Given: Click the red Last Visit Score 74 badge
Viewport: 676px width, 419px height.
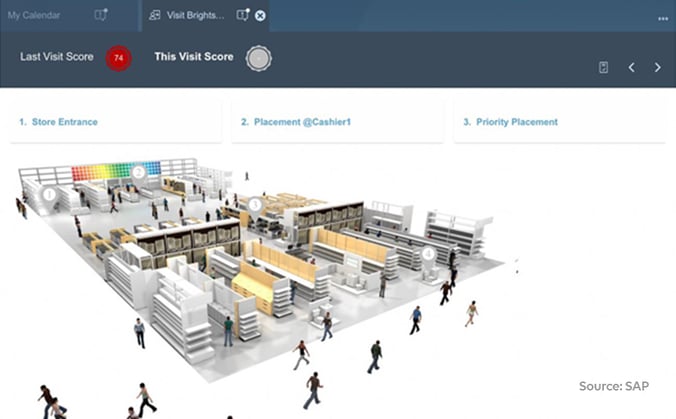Looking at the screenshot, I should pyautogui.click(x=119, y=58).
